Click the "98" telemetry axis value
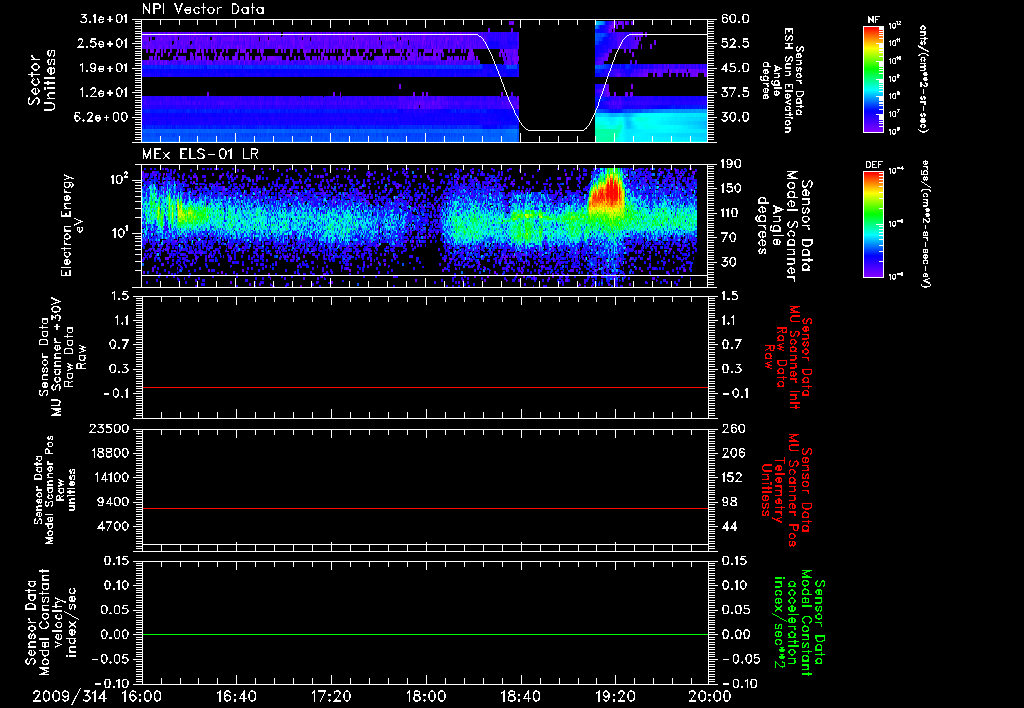 (729, 502)
